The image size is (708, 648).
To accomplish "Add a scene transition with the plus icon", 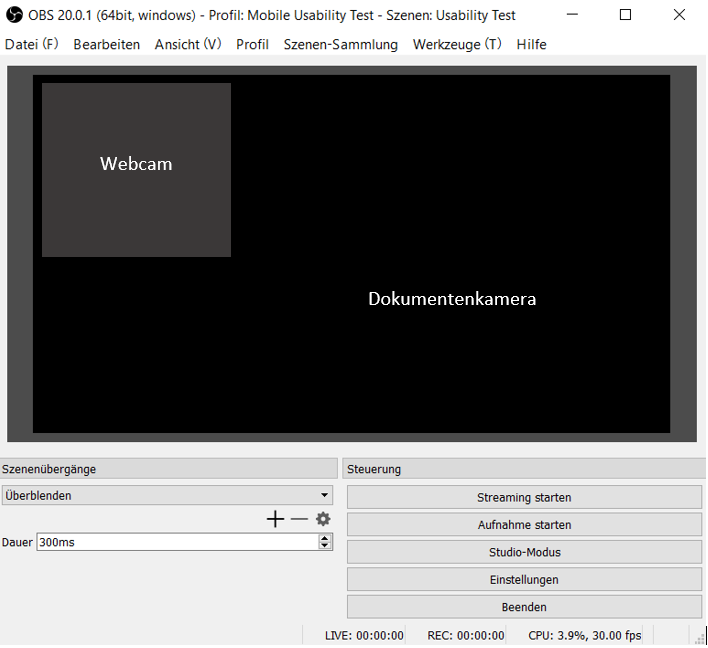I will coord(275,519).
